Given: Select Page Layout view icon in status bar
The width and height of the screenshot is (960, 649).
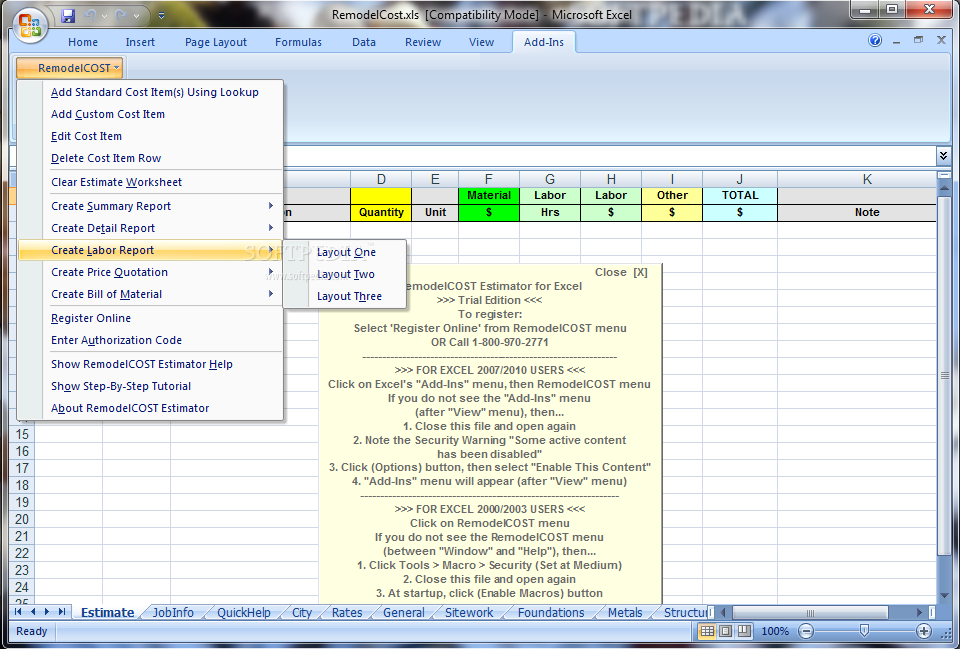Looking at the screenshot, I should pyautogui.click(x=726, y=631).
